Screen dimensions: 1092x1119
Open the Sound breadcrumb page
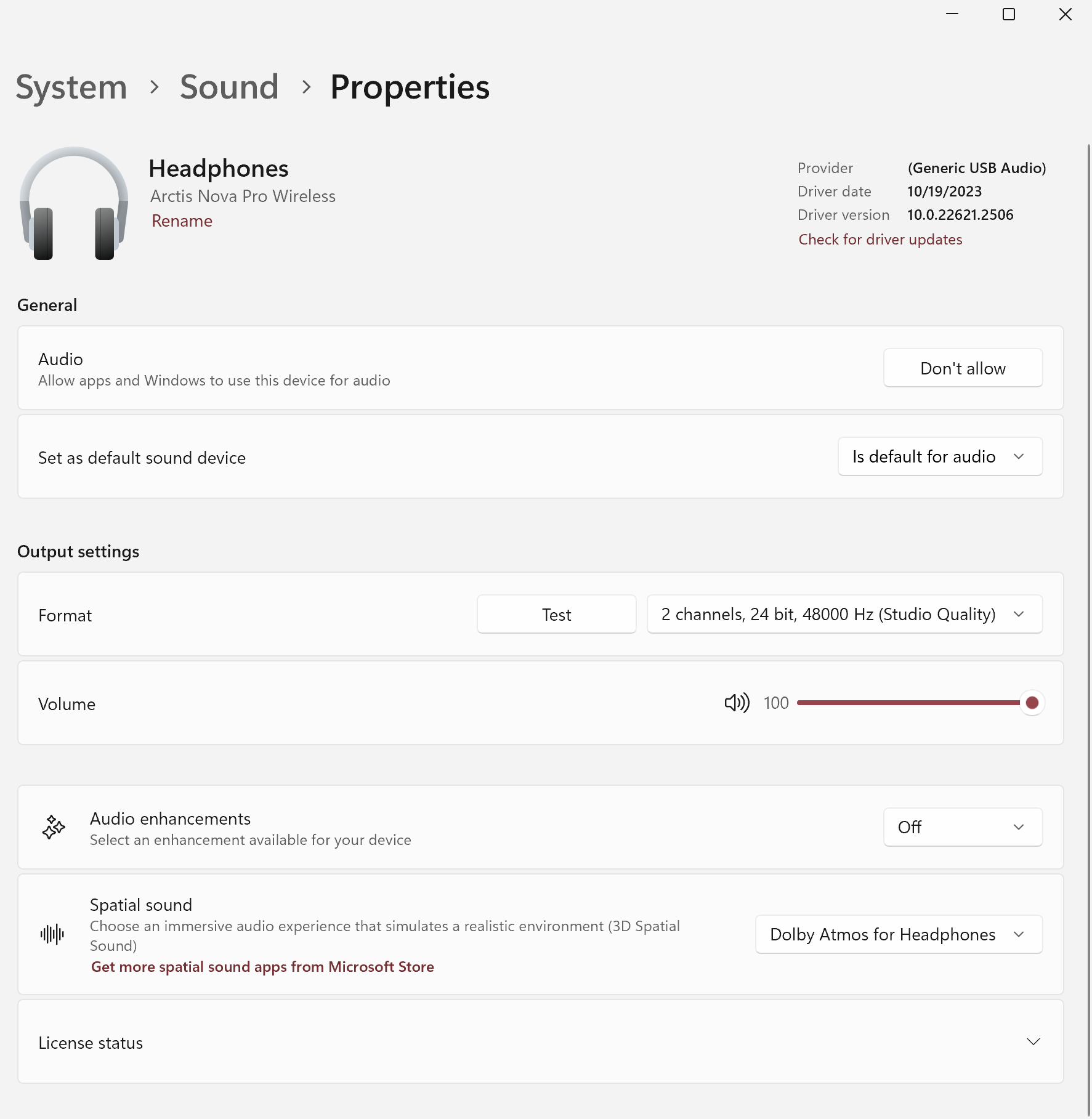point(229,87)
